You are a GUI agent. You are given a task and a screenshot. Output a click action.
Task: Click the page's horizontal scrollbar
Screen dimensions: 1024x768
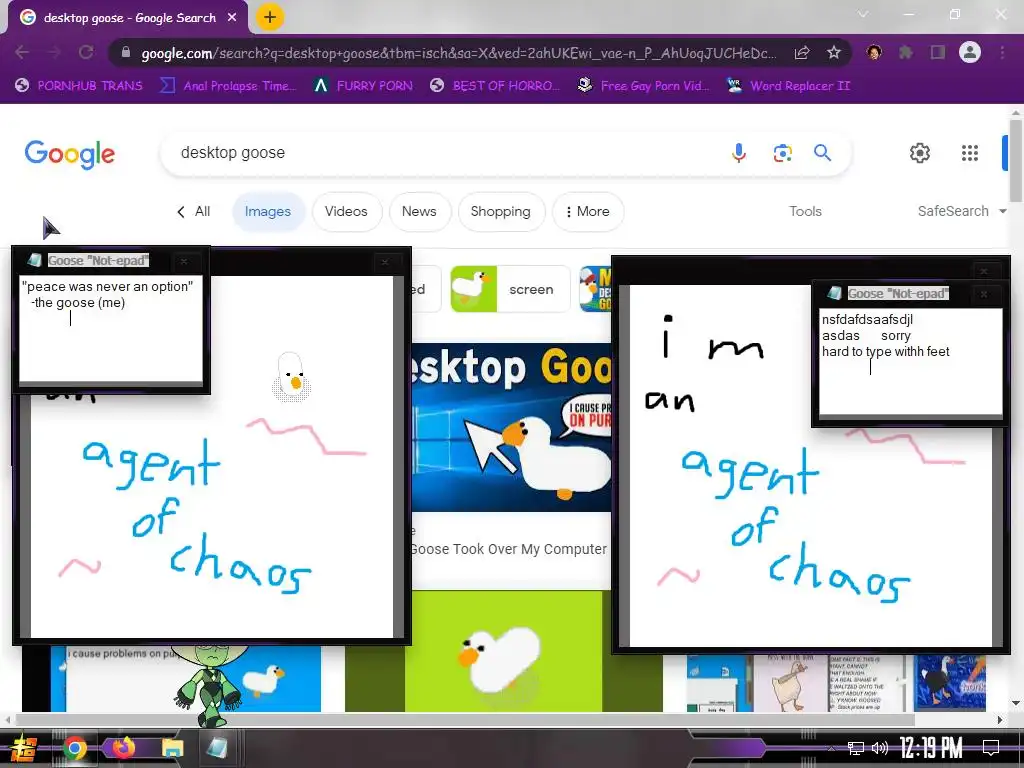[465, 720]
